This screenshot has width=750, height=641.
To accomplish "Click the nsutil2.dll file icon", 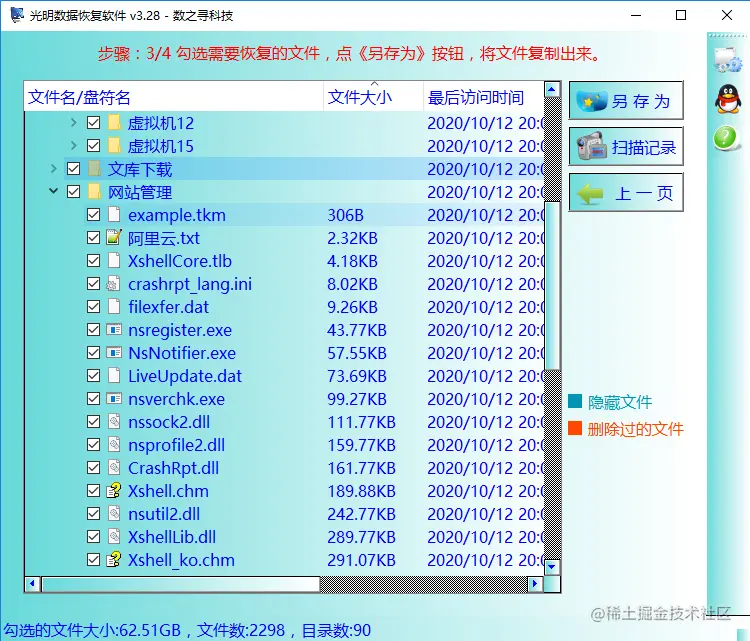I will [114, 513].
